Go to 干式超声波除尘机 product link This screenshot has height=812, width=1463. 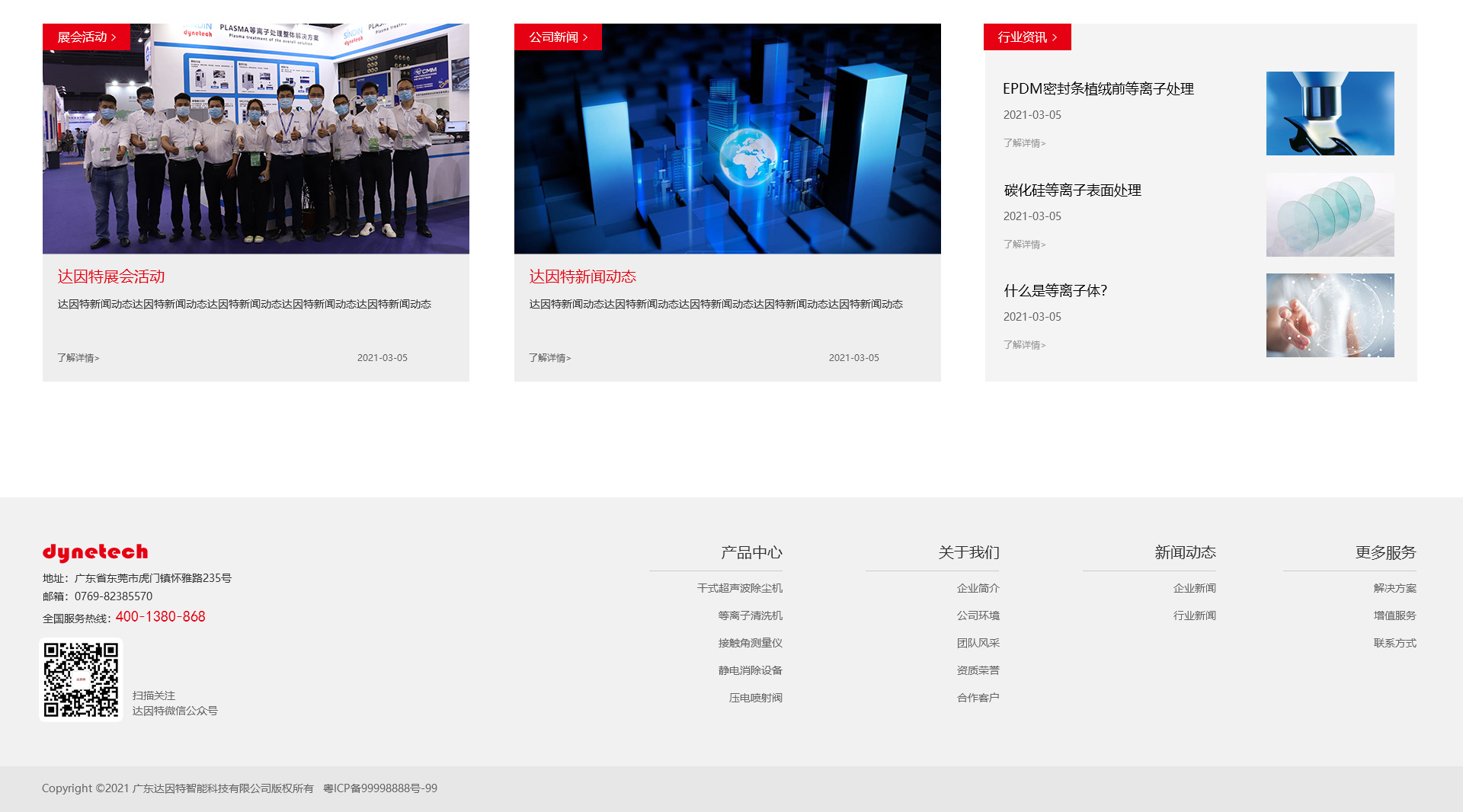pos(739,588)
